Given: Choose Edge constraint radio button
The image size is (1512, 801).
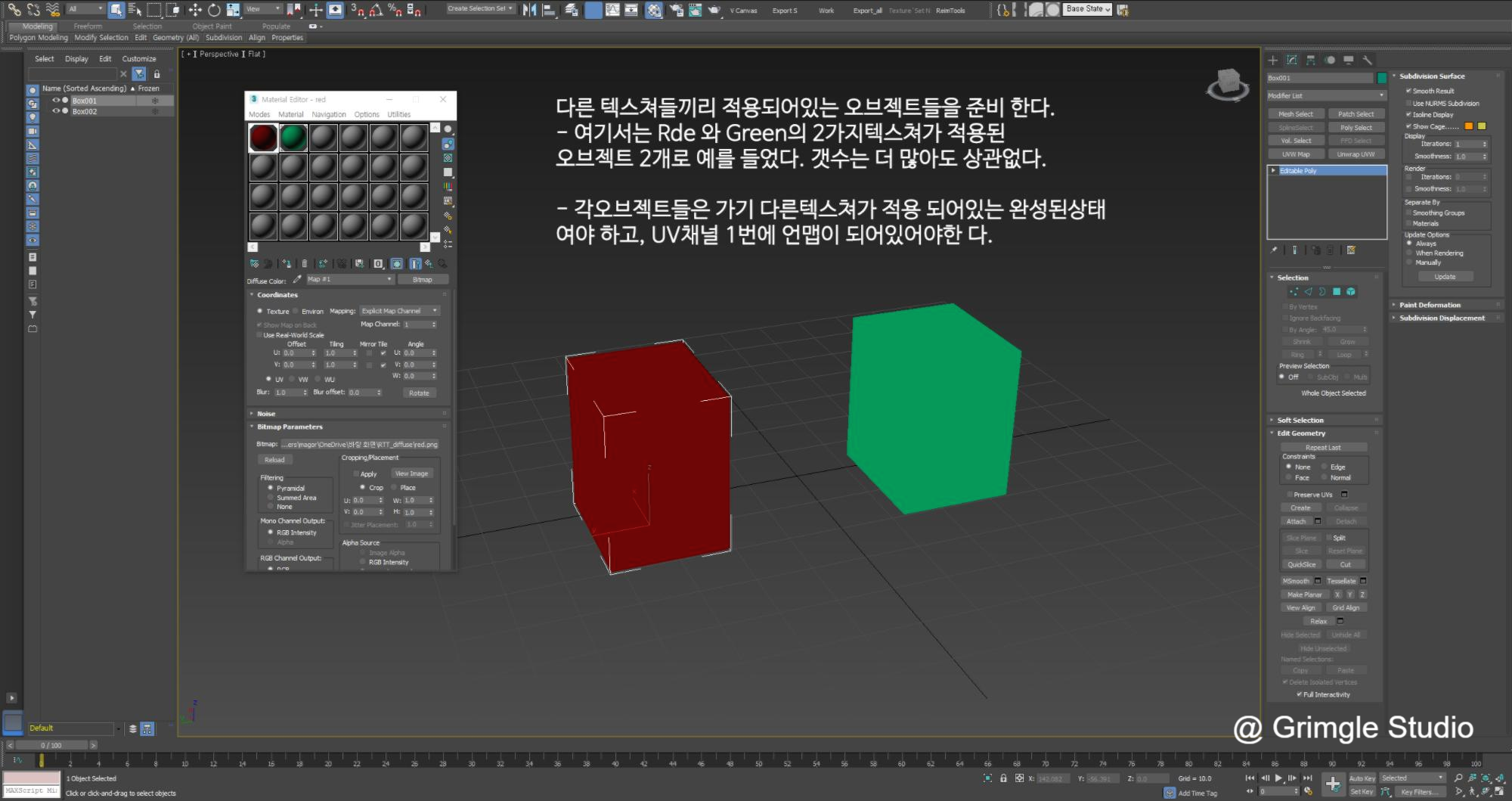Looking at the screenshot, I should coord(1324,467).
